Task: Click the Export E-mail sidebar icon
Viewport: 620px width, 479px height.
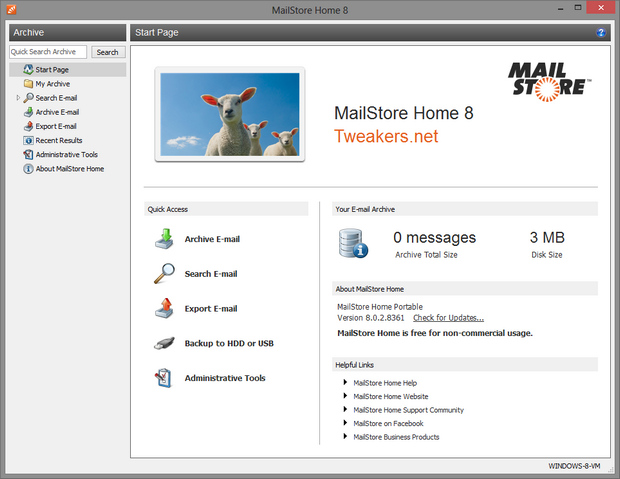Action: click(28, 126)
